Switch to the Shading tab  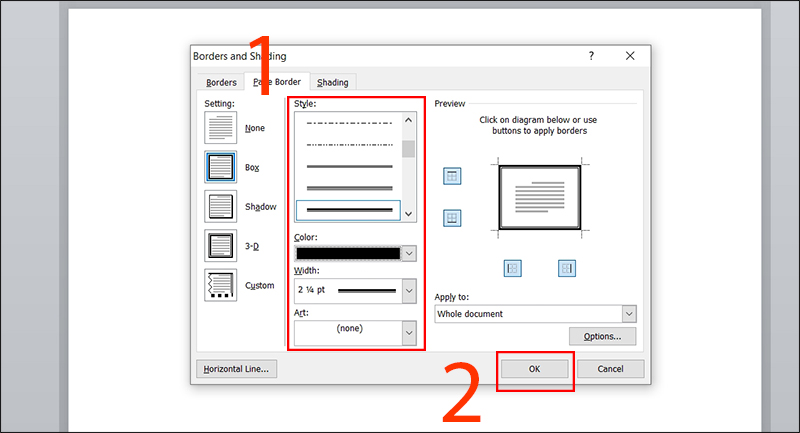point(333,82)
